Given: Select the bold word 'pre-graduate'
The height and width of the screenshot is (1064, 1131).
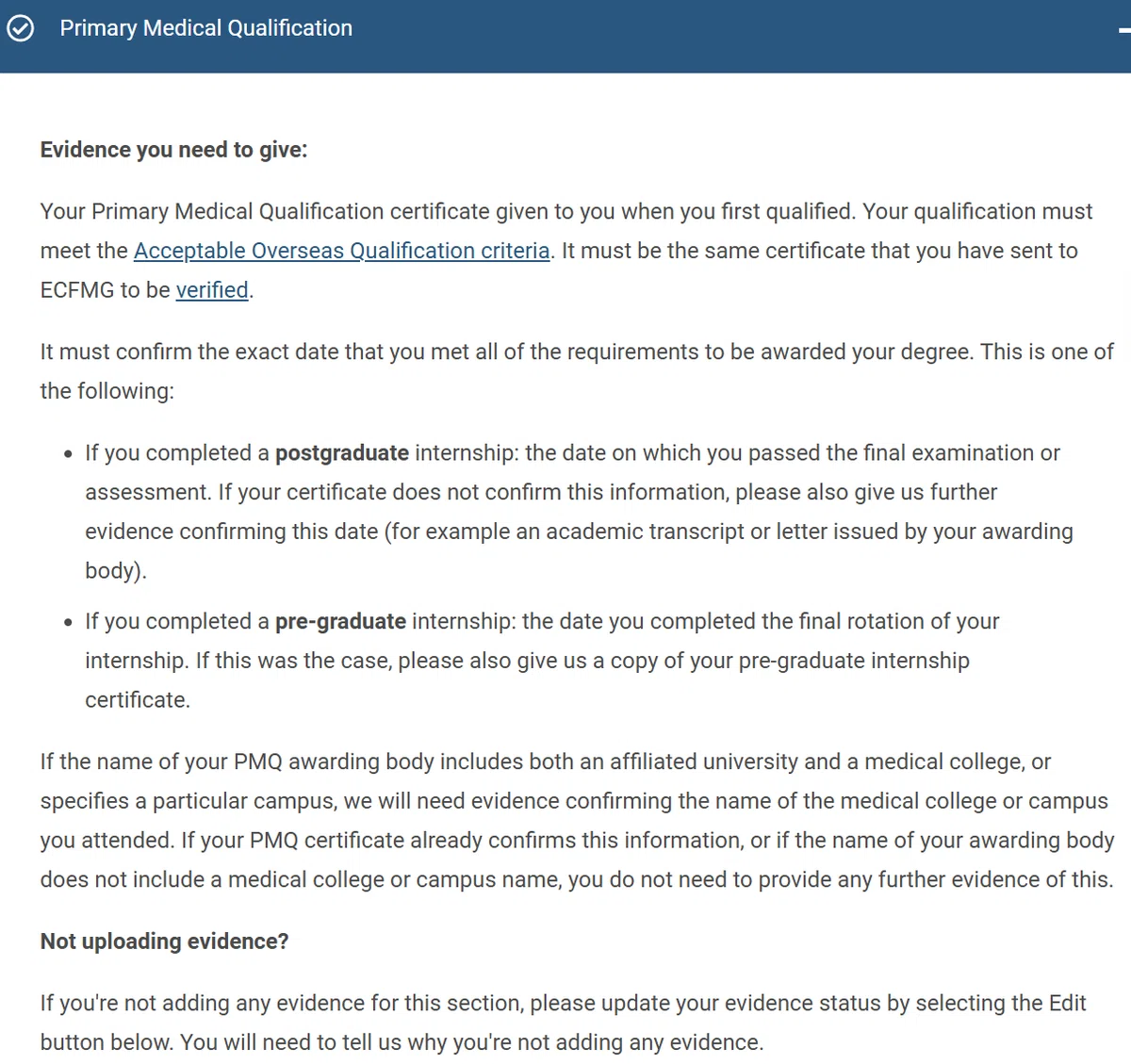Looking at the screenshot, I should tap(340, 622).
